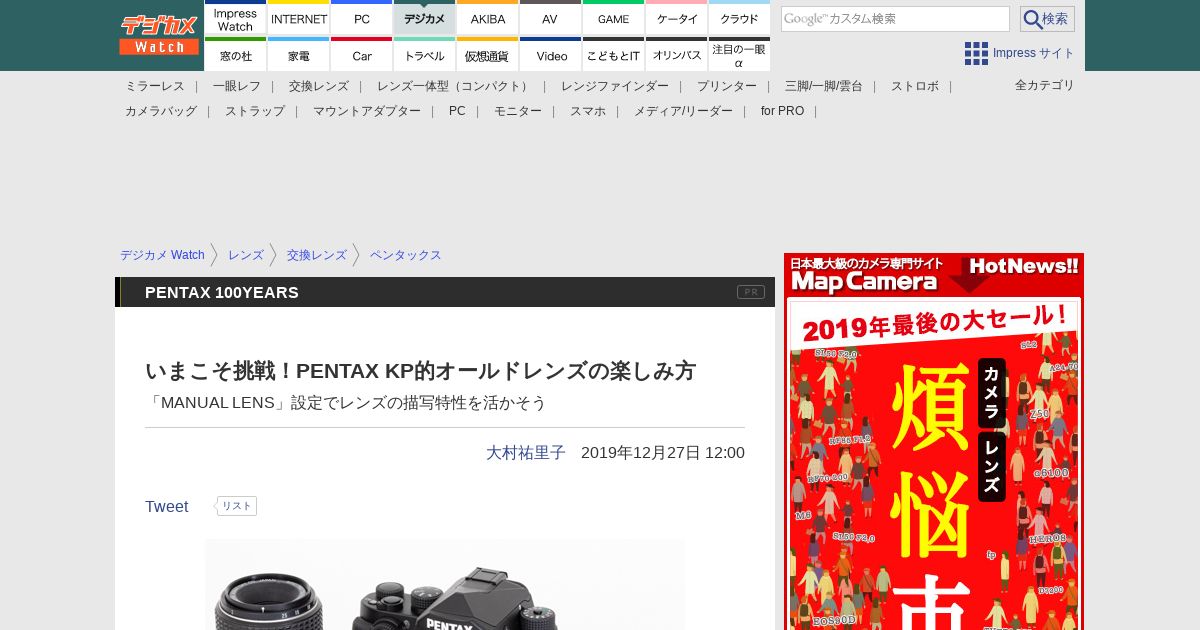
Task: Go to the 三脚/一脚/雲台 category
Action: pyautogui.click(x=824, y=86)
